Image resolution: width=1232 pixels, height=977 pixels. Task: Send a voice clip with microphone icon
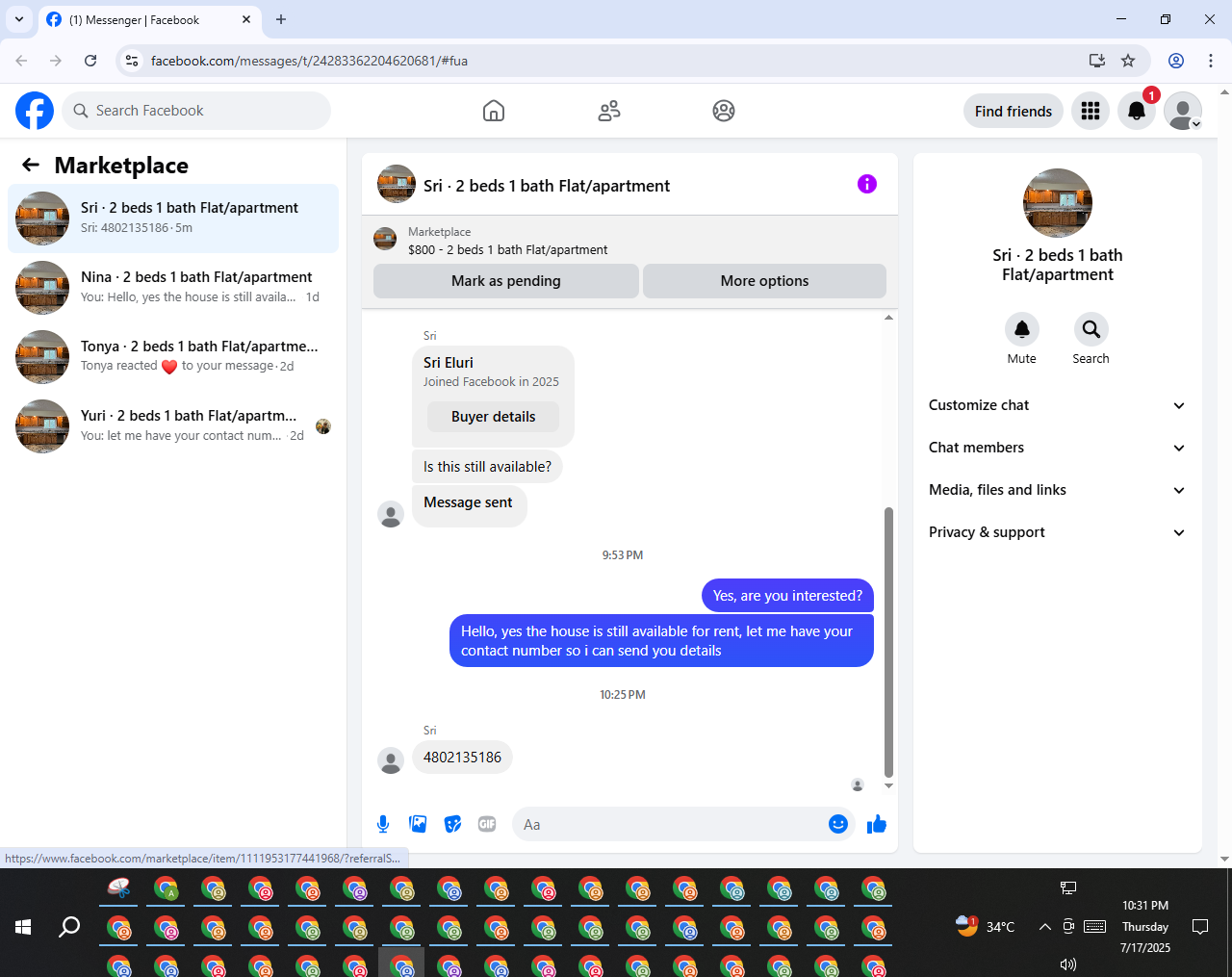pyautogui.click(x=383, y=824)
